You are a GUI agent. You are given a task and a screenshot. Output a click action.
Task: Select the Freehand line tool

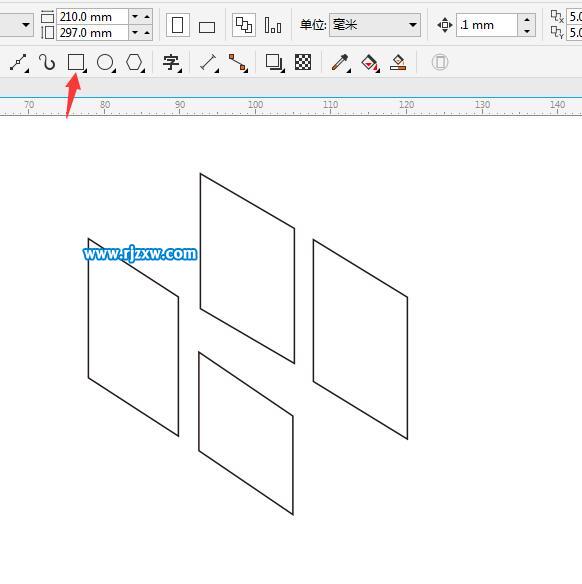tap(18, 62)
